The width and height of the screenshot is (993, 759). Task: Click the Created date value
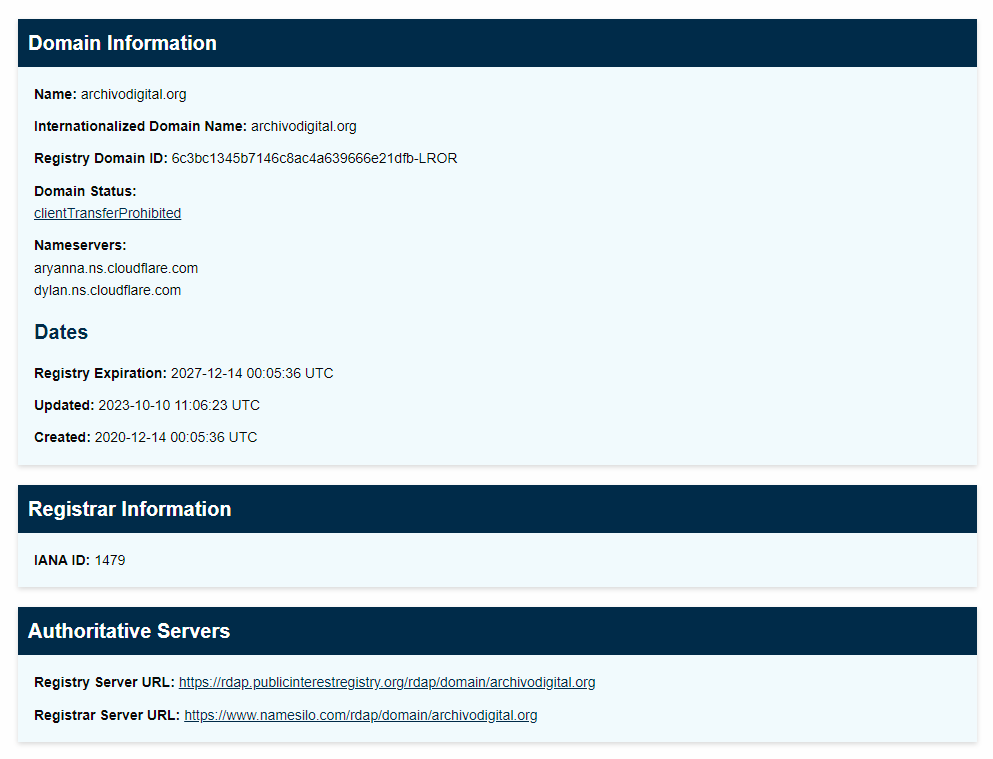(x=176, y=437)
